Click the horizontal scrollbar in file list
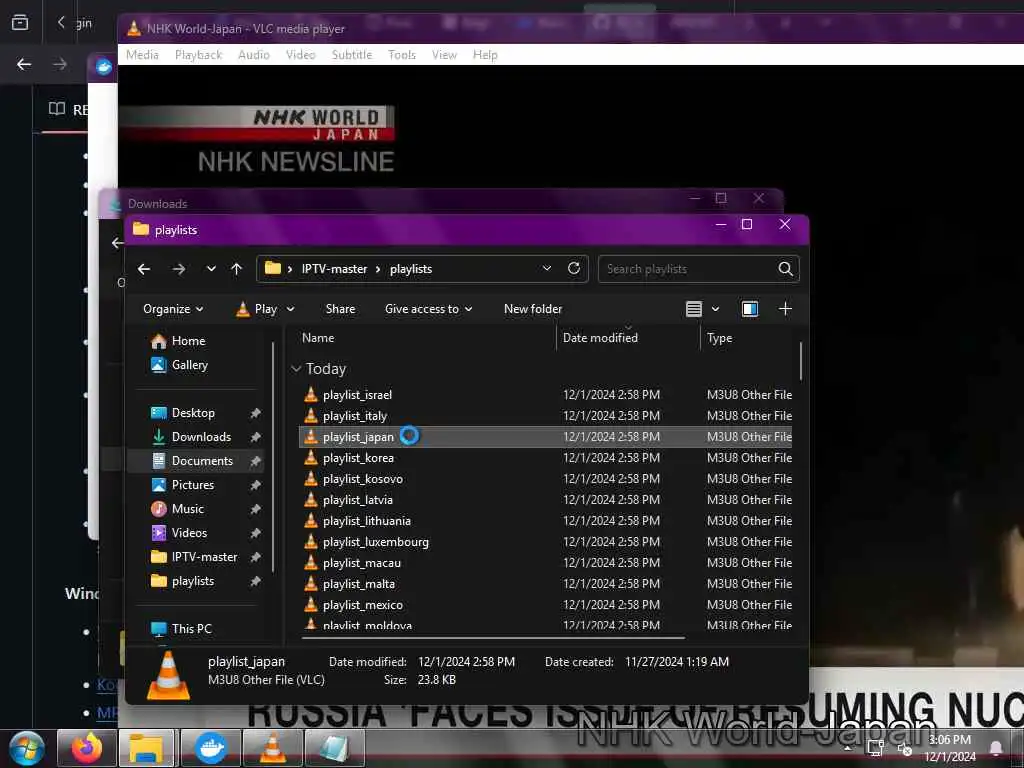The image size is (1024, 768). pos(493,637)
